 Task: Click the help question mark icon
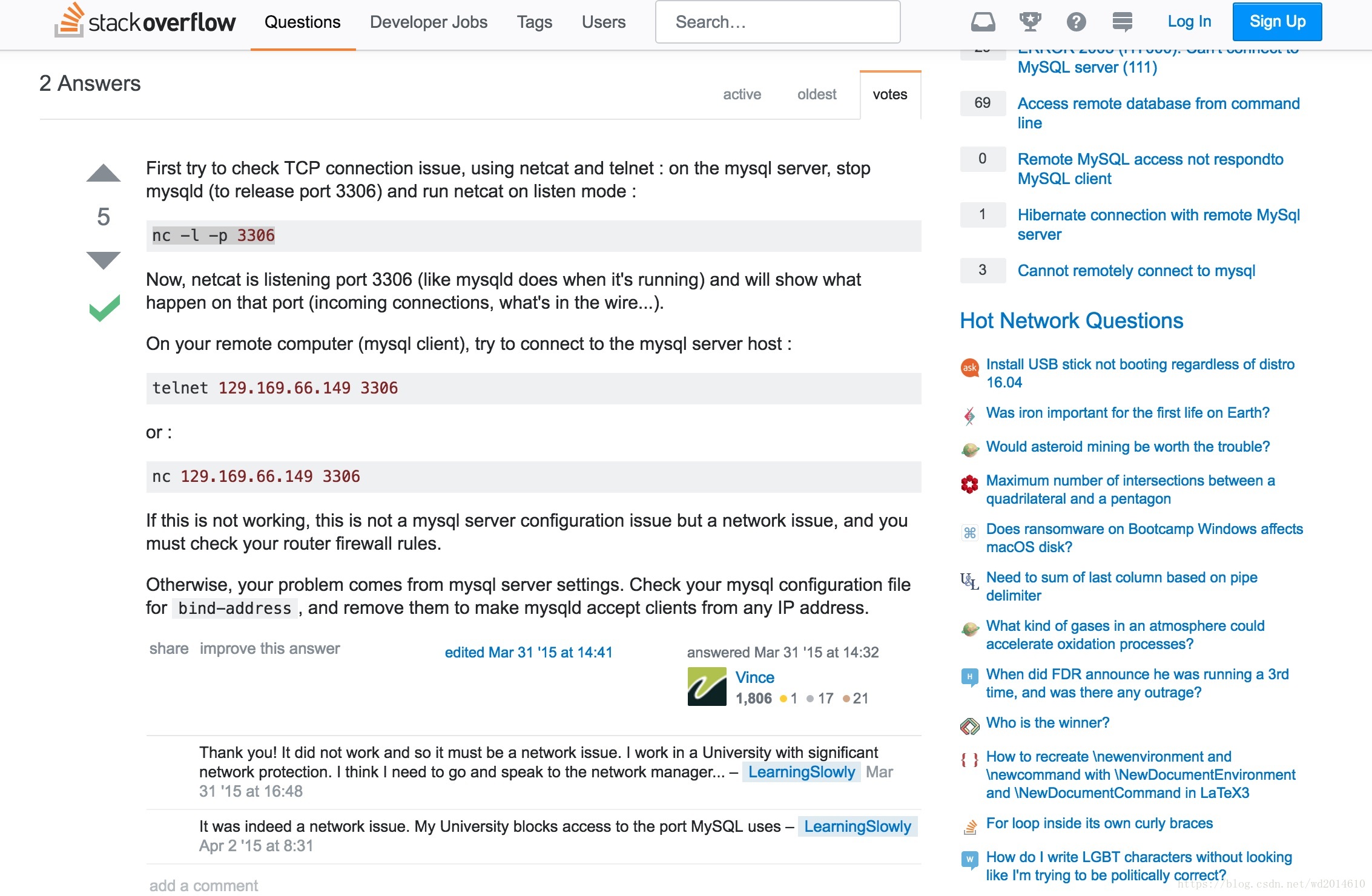[1076, 22]
